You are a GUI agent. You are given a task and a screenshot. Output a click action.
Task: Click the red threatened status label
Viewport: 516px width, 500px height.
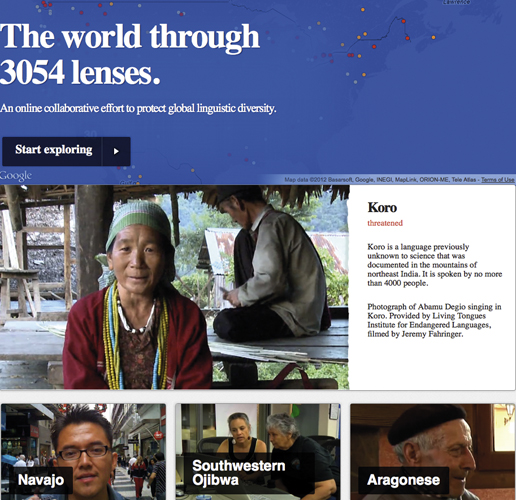tap(385, 223)
